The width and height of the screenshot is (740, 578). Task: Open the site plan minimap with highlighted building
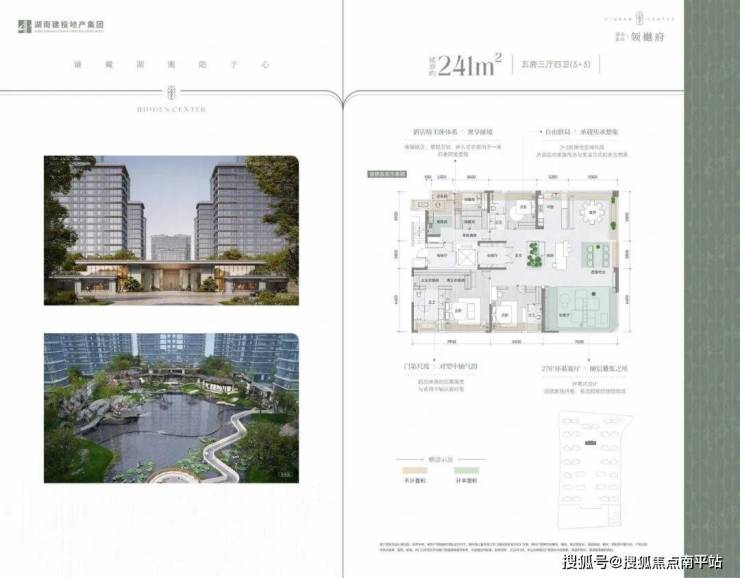(x=595, y=470)
